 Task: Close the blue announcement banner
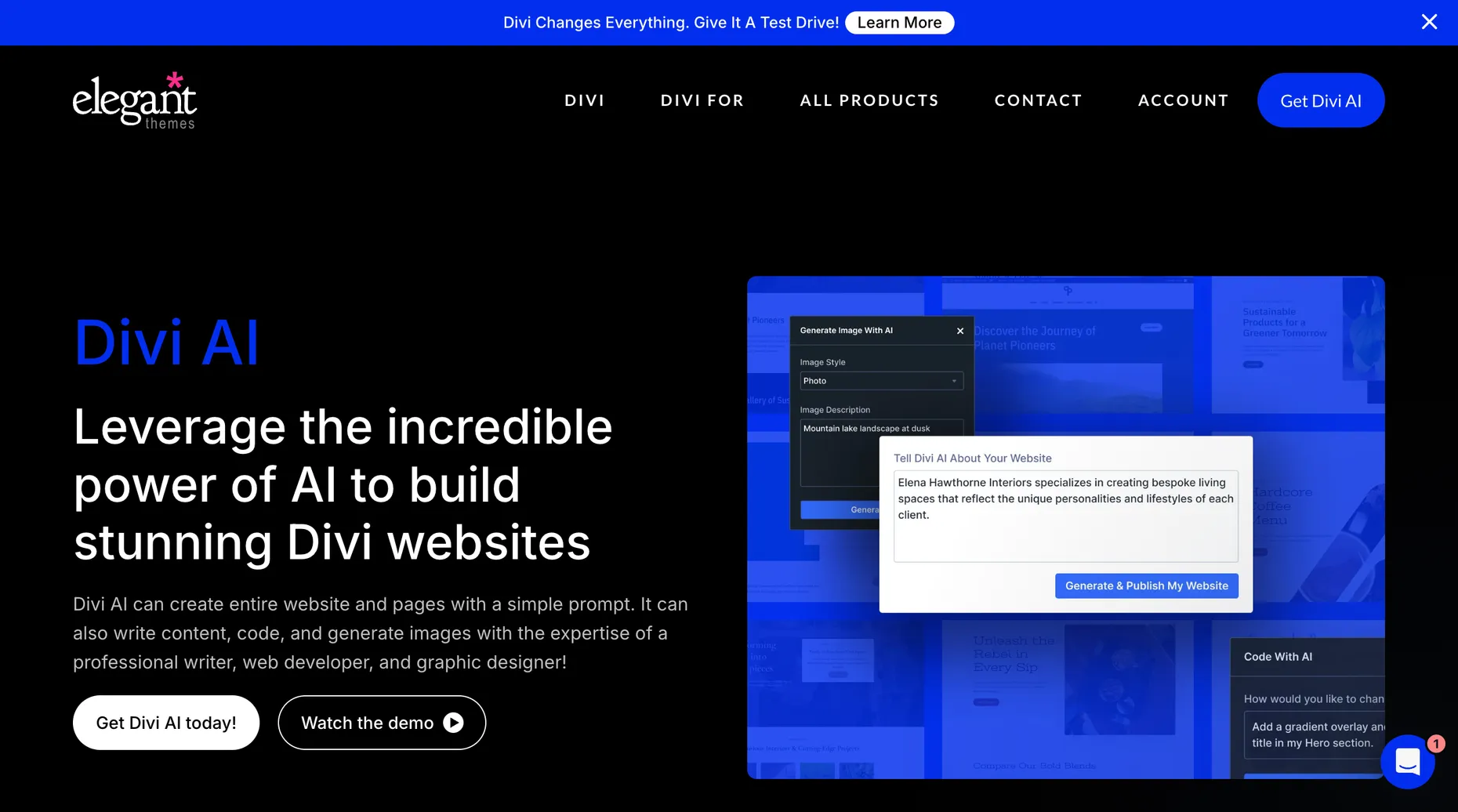pyautogui.click(x=1429, y=22)
